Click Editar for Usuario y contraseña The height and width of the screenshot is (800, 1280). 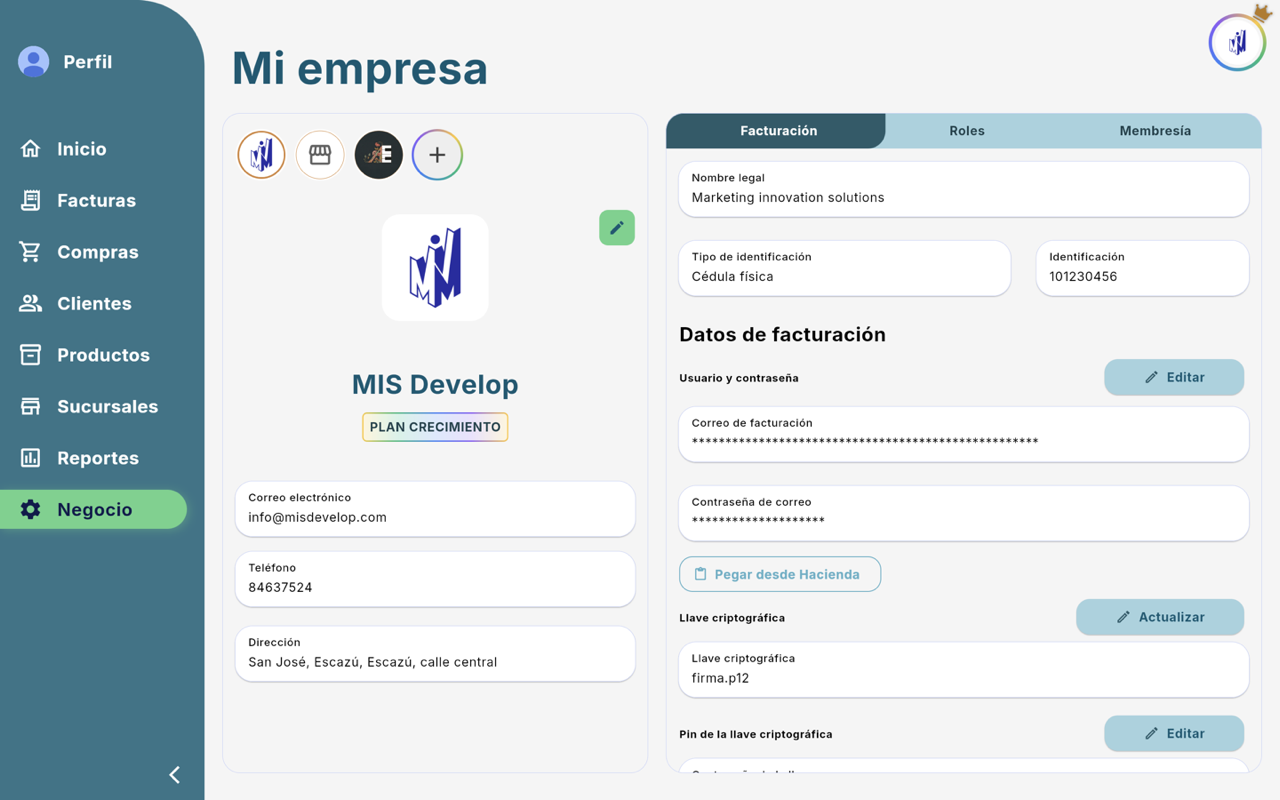pyautogui.click(x=1174, y=377)
